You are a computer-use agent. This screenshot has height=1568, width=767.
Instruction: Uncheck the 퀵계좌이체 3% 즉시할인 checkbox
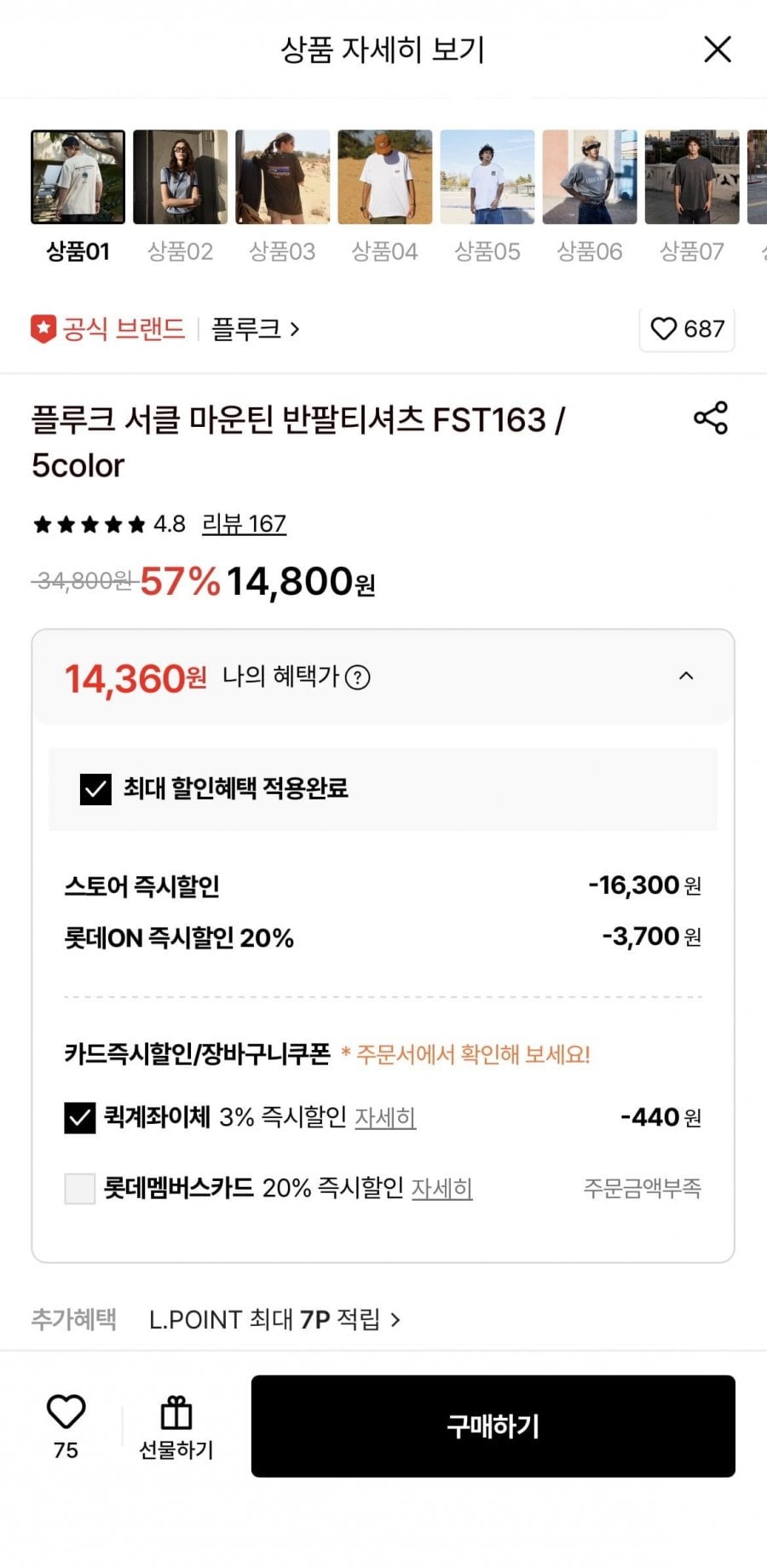(x=80, y=1117)
